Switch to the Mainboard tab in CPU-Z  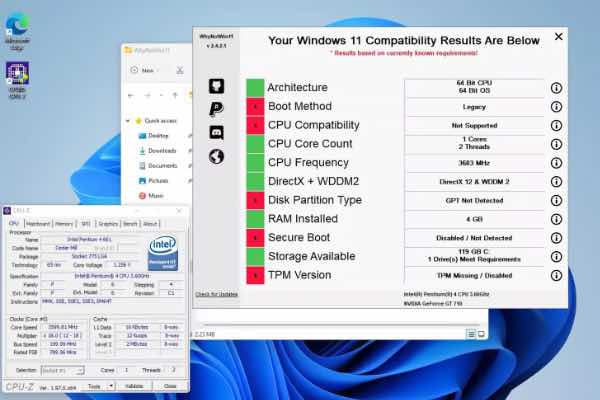click(x=38, y=224)
